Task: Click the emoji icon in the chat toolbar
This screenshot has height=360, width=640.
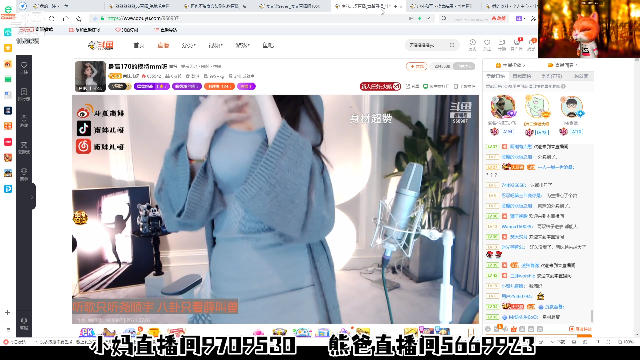Action: 488,329
